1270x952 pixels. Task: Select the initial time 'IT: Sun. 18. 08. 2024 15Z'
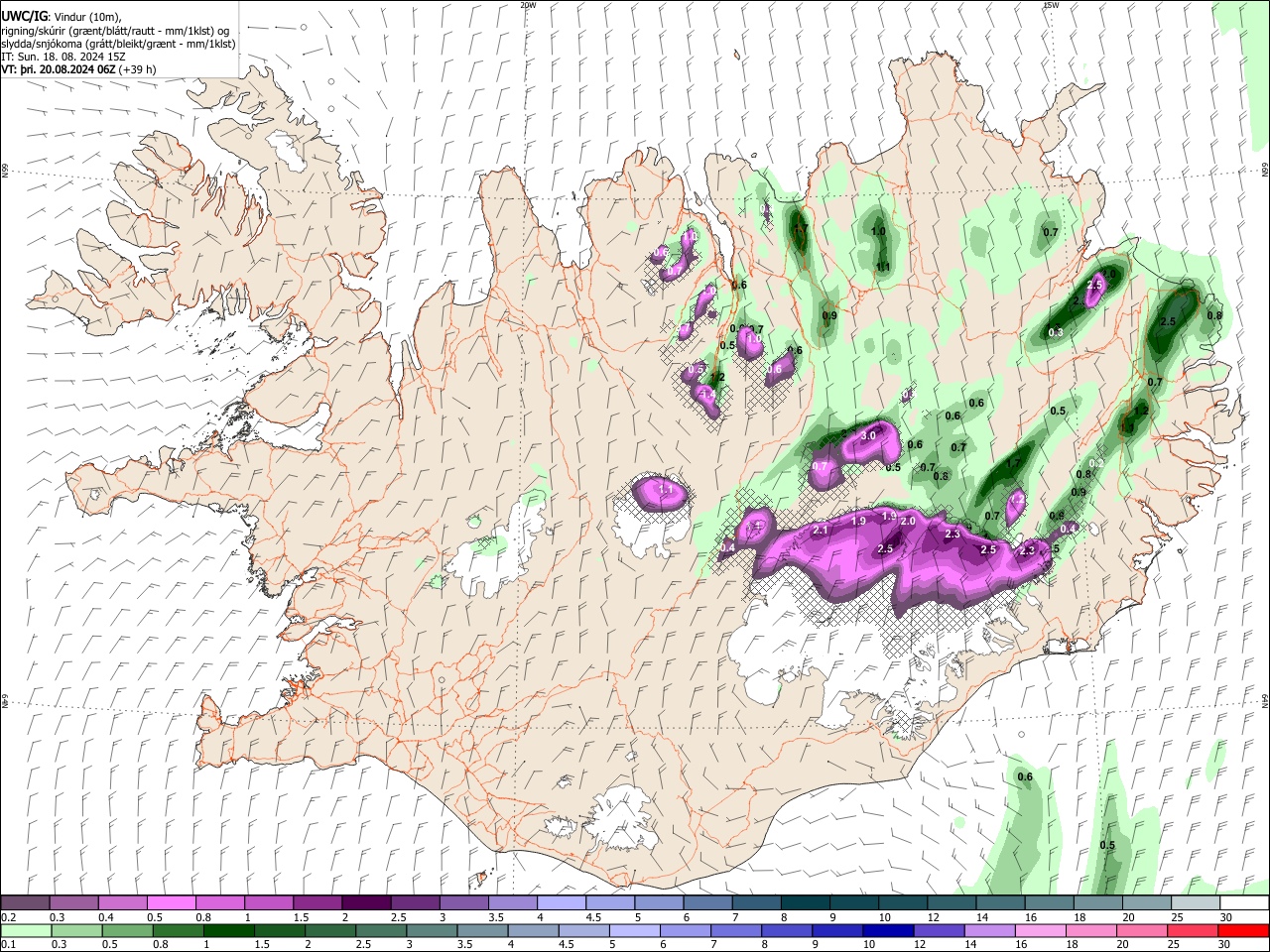click(x=63, y=57)
